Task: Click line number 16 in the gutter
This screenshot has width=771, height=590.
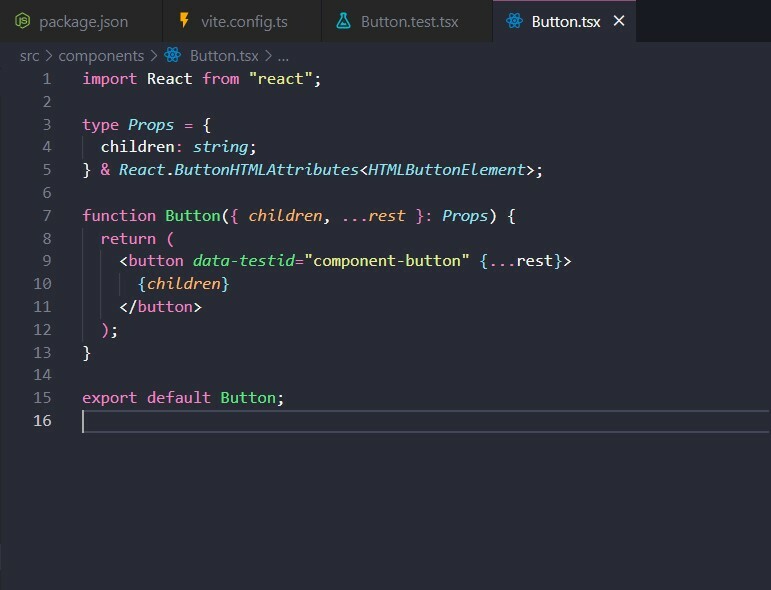Action: [x=42, y=420]
